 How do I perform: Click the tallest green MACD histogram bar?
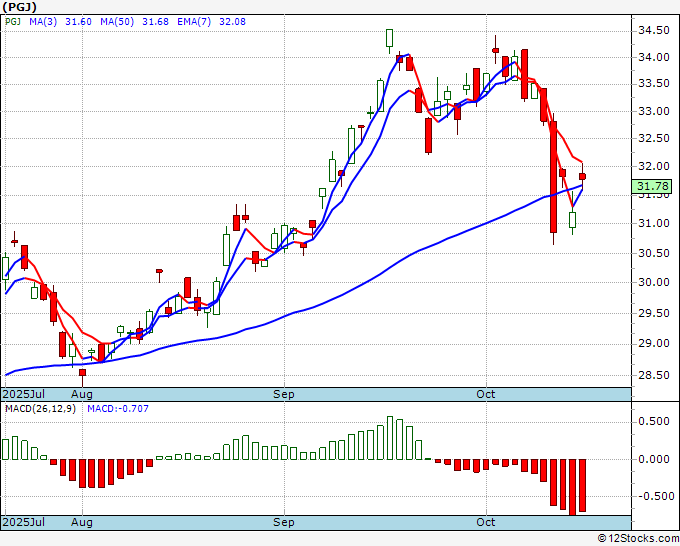pos(390,438)
